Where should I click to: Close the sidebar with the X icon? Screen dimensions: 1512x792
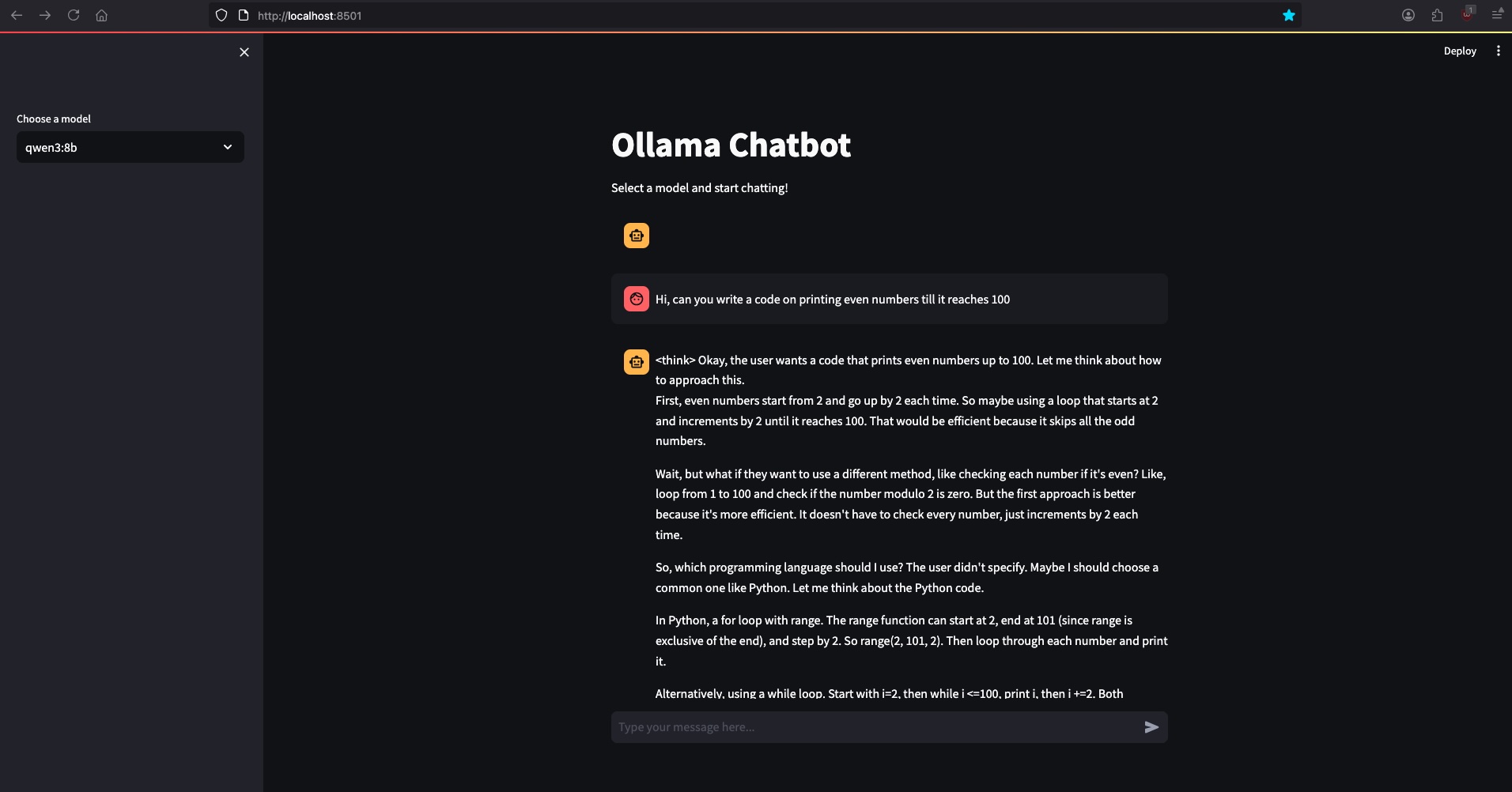tap(244, 52)
